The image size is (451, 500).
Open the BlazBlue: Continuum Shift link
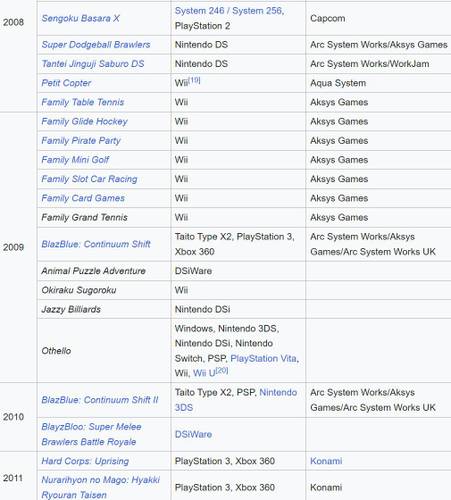coord(96,244)
